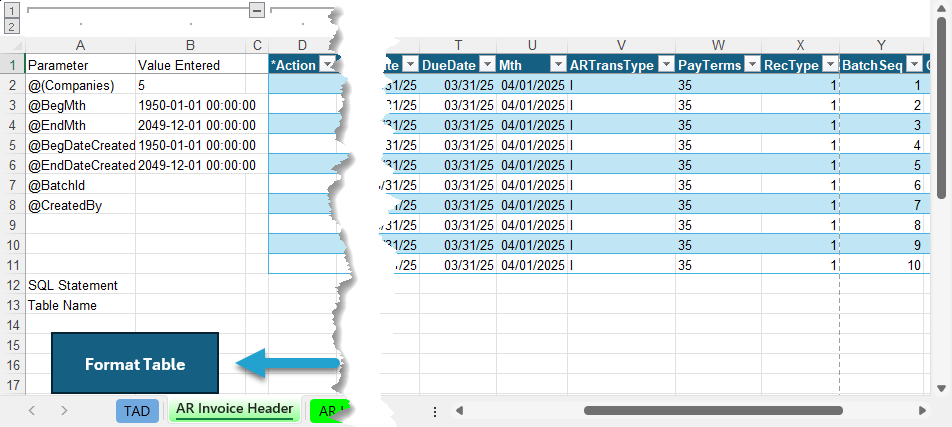
Task: Select column V header
Action: [x=621, y=46]
